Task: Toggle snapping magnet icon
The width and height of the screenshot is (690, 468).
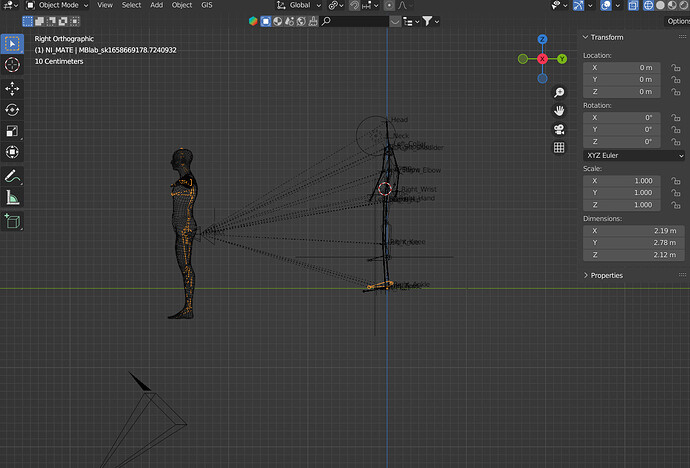Action: [x=354, y=5]
